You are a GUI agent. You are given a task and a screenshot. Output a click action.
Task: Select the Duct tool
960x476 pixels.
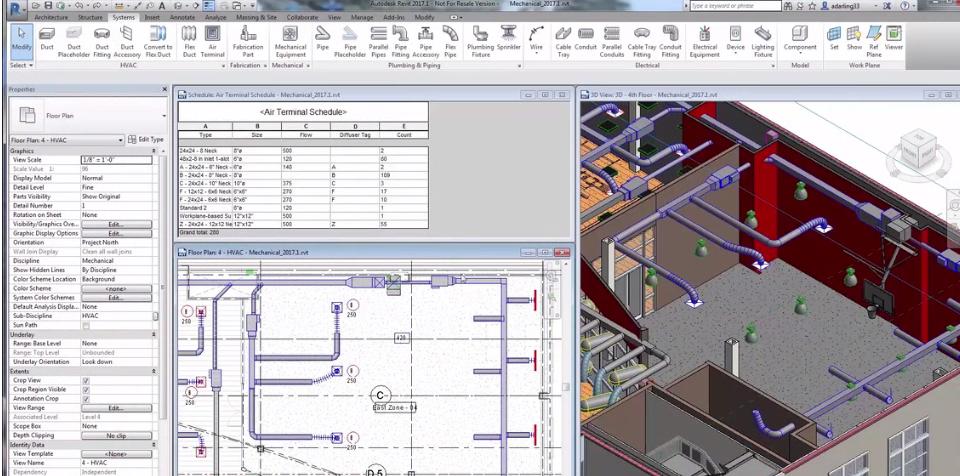point(47,40)
